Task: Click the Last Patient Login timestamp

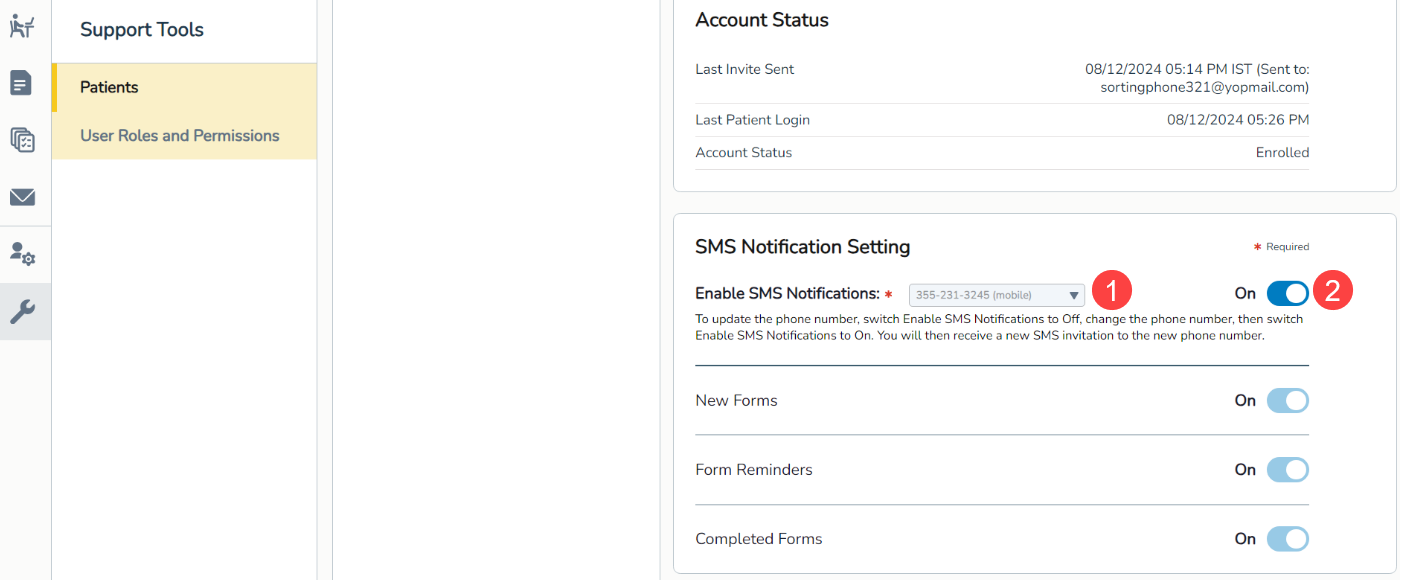Action: pyautogui.click(x=1237, y=120)
